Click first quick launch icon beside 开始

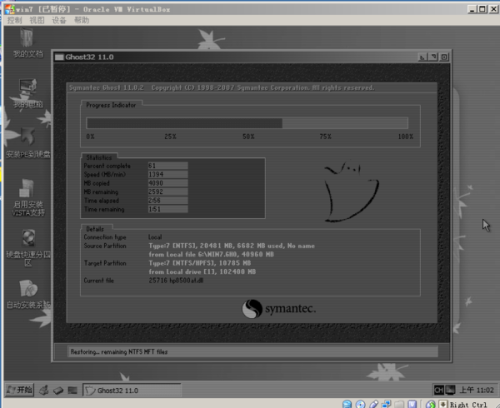pyautogui.click(x=44, y=390)
